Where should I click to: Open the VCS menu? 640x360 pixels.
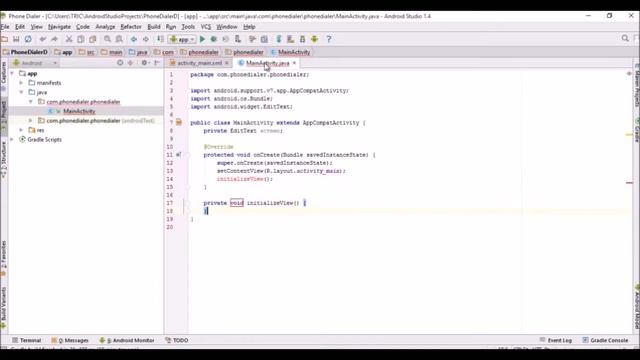pos(206,27)
